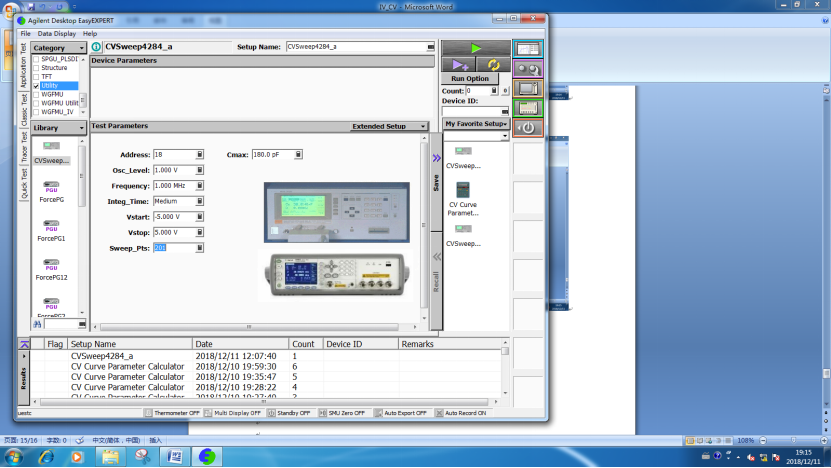Click the green-bordered instrument panel icon

pos(528,108)
